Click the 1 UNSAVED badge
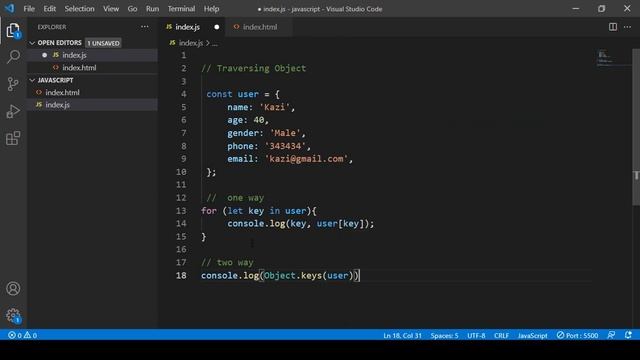Viewport: 640px width, 360px height. [x=103, y=43]
